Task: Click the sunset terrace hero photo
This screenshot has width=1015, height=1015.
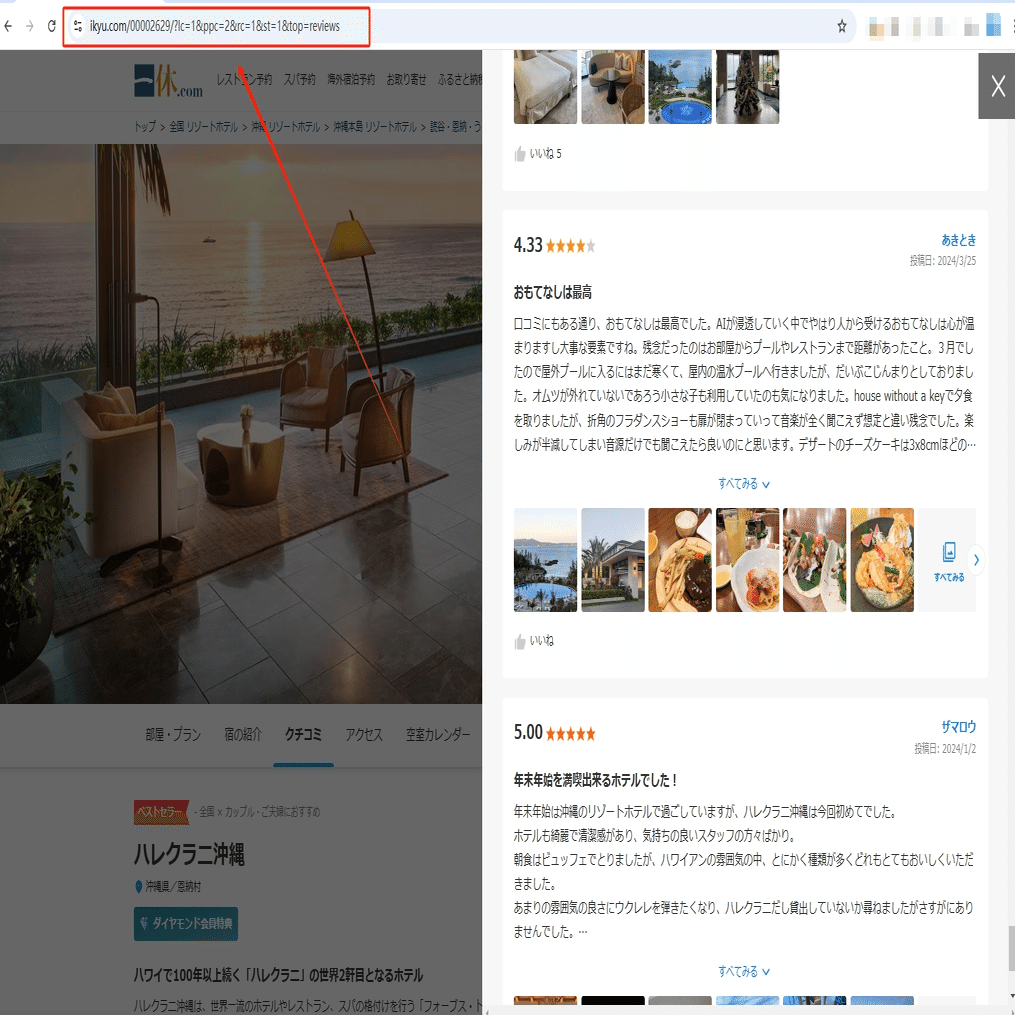Action: [241, 424]
